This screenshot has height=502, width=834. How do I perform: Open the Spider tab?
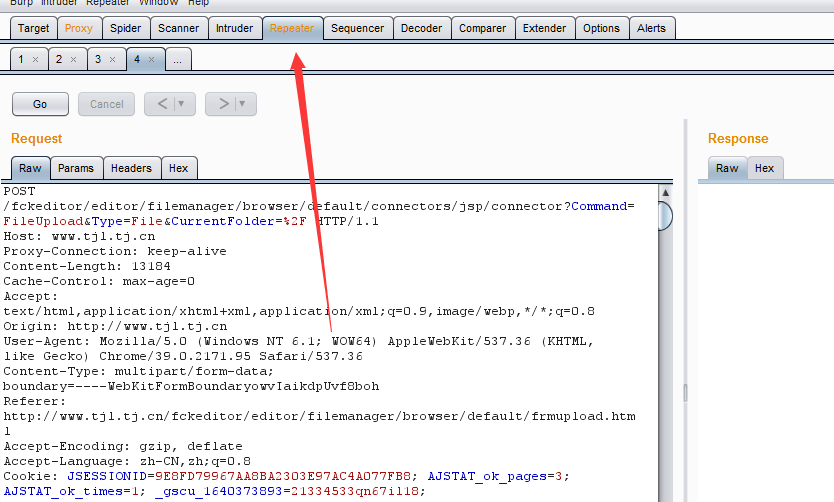[x=126, y=28]
